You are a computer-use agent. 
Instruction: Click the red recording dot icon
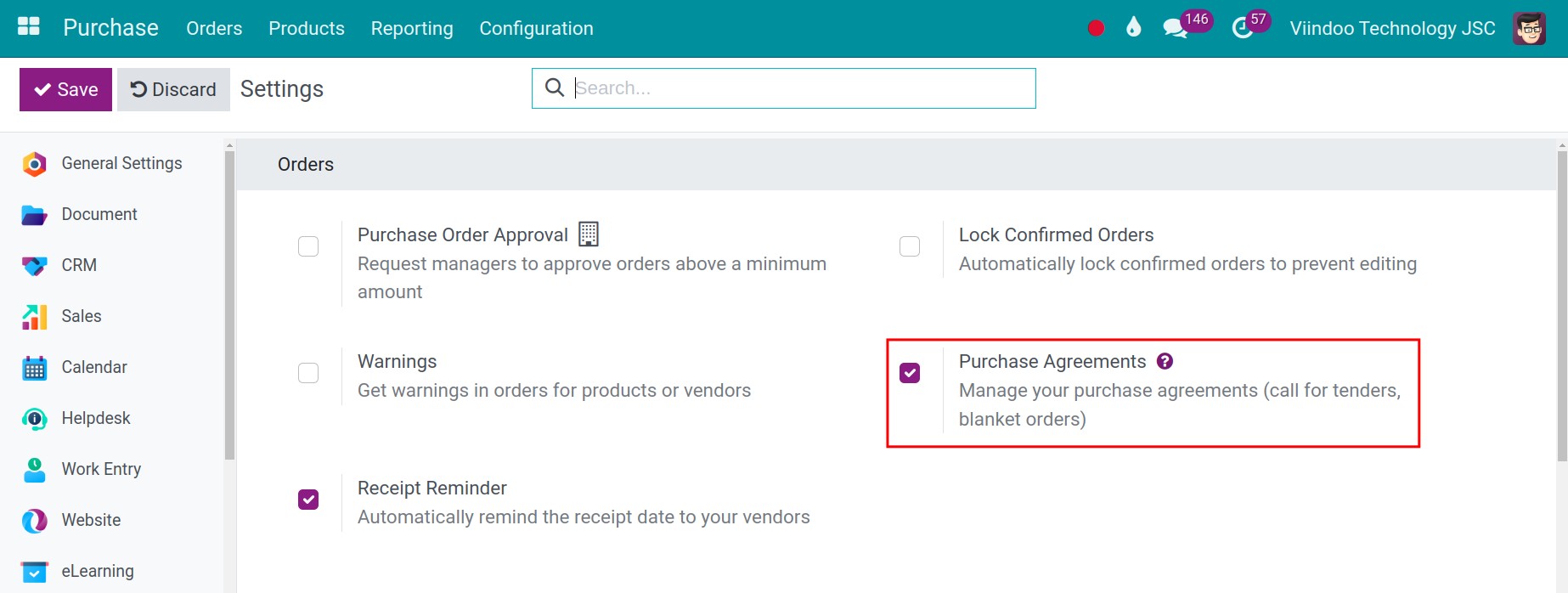[1096, 28]
